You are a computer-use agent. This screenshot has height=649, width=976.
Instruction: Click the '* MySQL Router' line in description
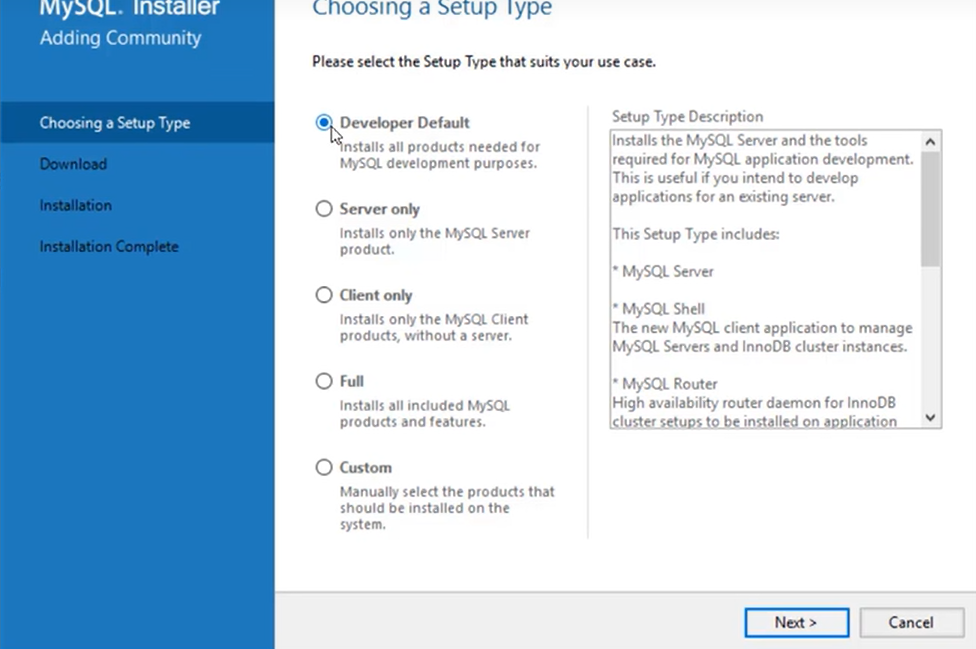point(665,383)
